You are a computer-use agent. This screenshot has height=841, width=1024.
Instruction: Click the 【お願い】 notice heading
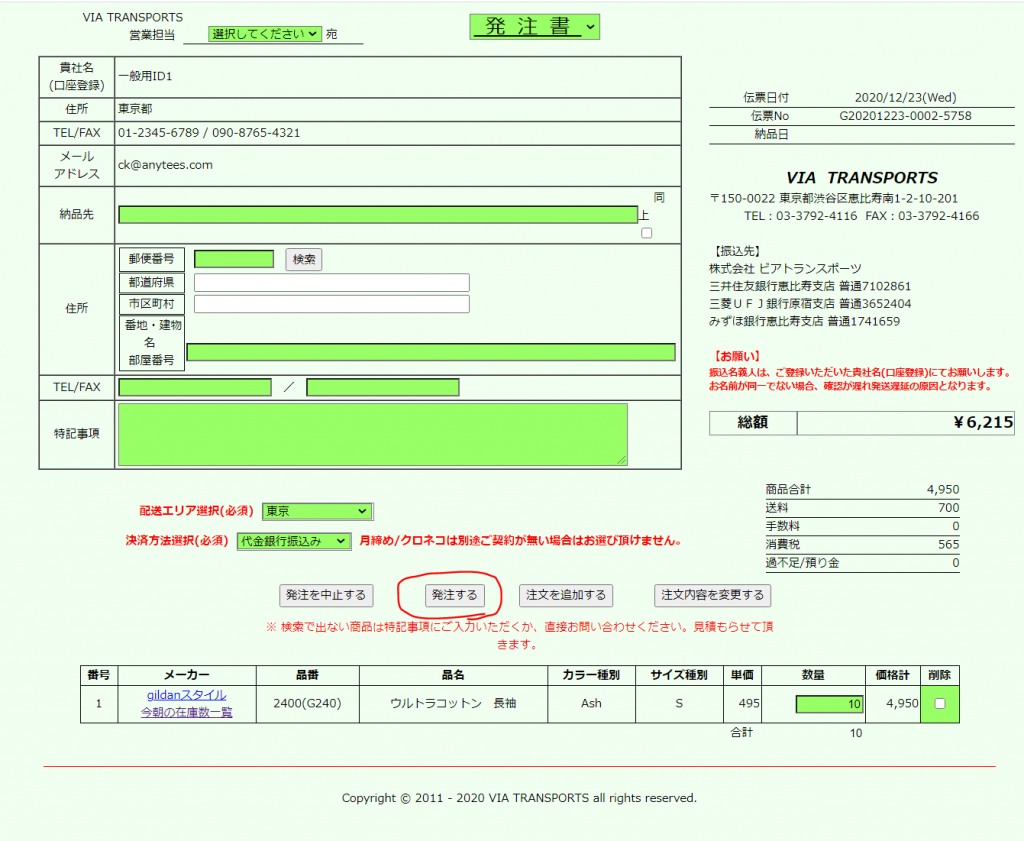[x=737, y=357]
